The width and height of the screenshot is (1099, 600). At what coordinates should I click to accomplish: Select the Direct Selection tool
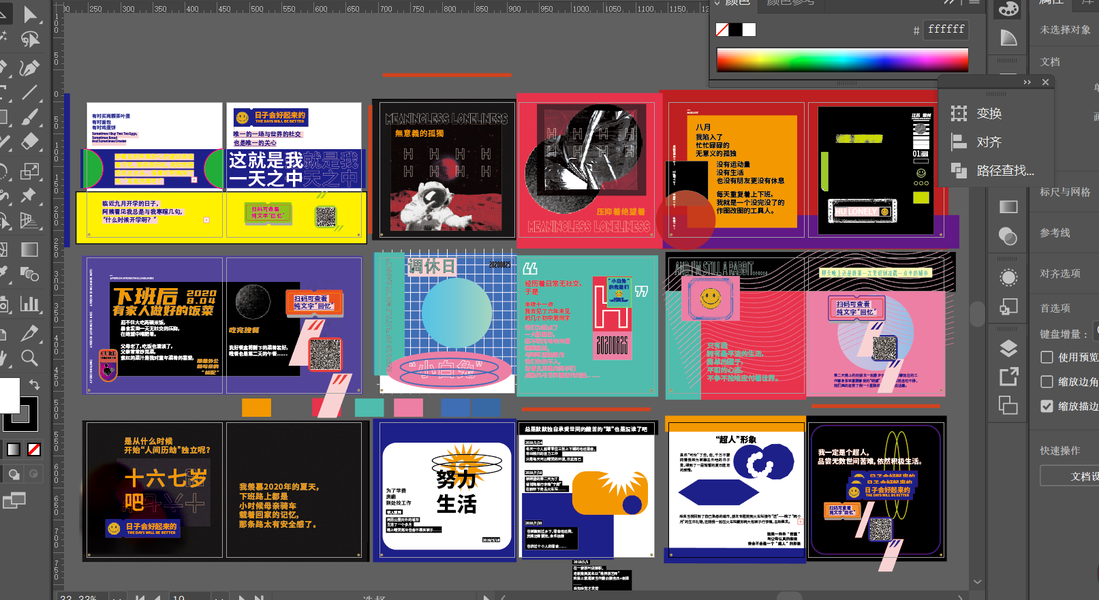30,13
